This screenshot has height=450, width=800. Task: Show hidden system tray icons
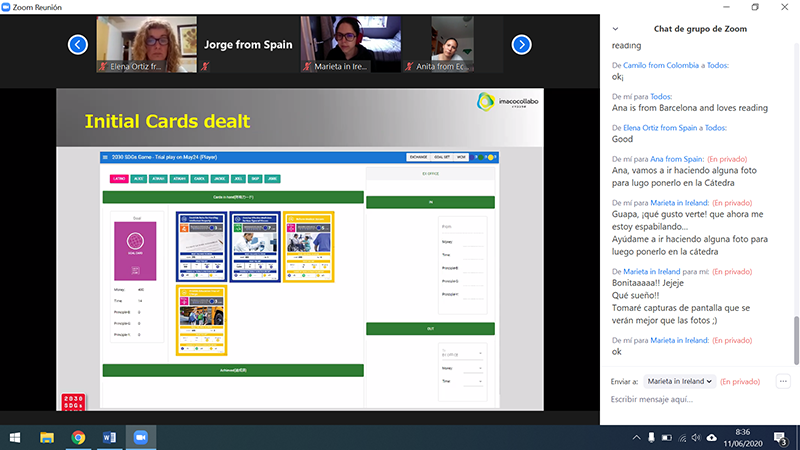[637, 437]
